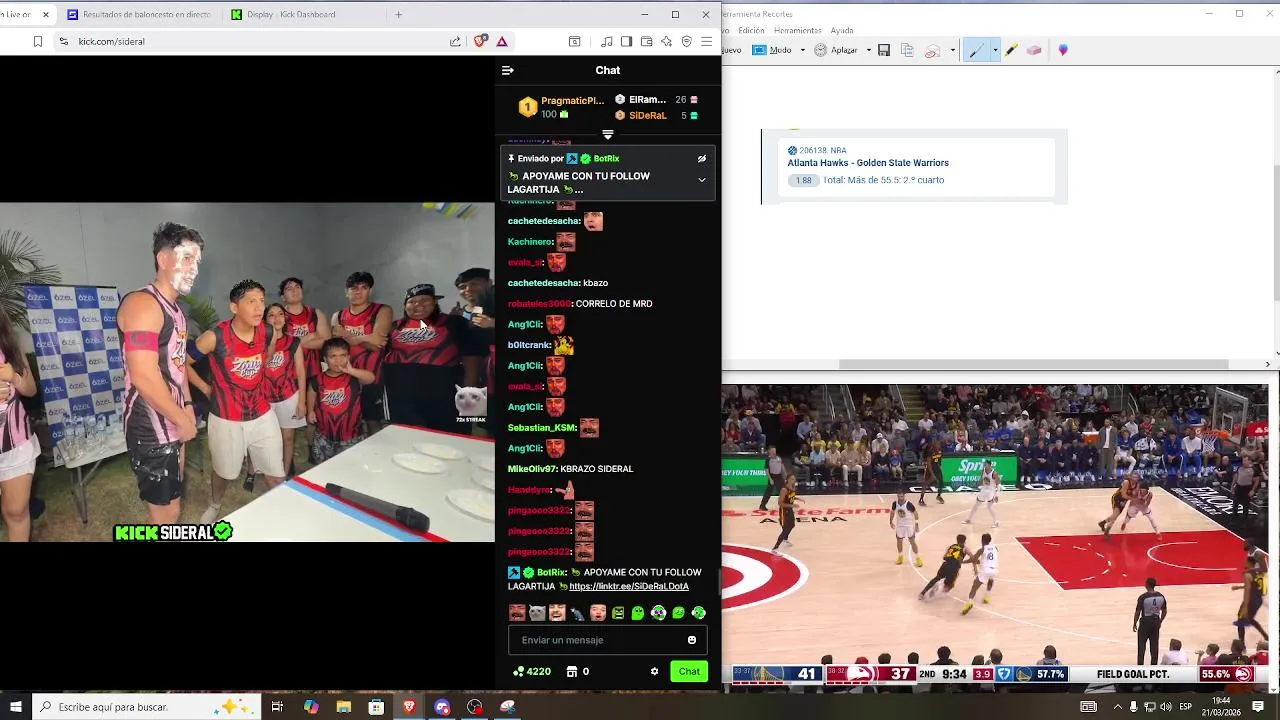Toggle the browser sidebar panel

[626, 41]
